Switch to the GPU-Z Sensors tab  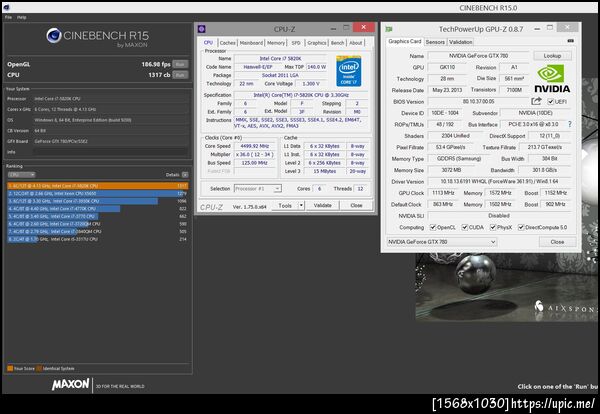point(435,42)
